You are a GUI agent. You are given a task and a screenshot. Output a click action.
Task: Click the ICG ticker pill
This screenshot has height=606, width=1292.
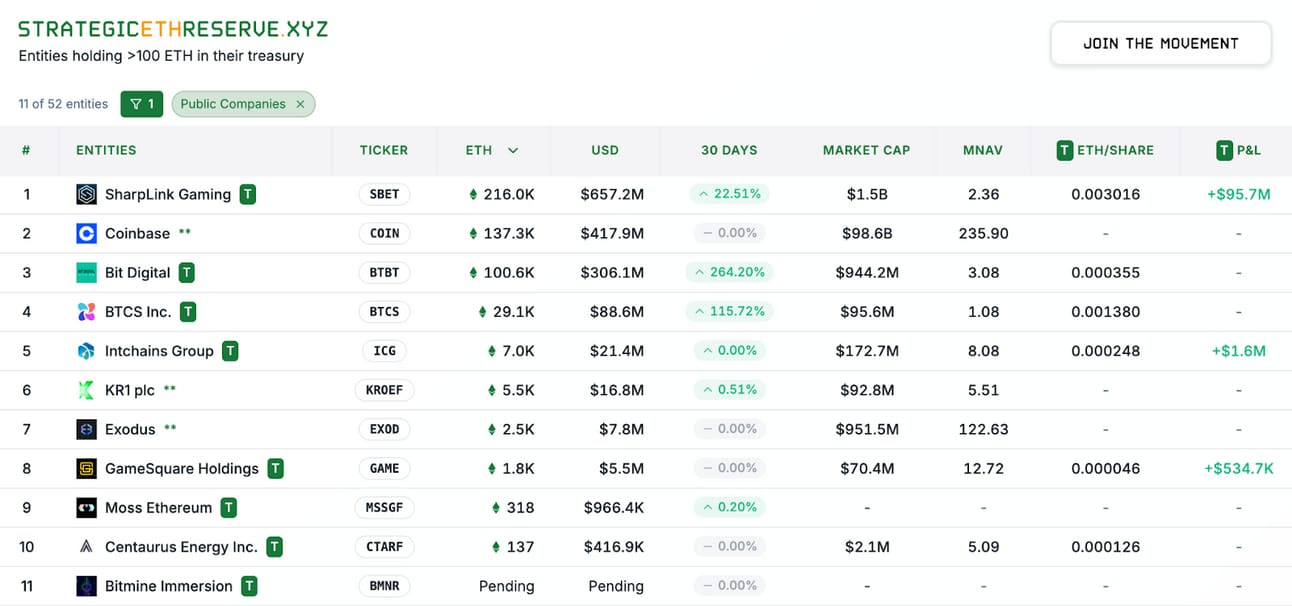tap(385, 351)
